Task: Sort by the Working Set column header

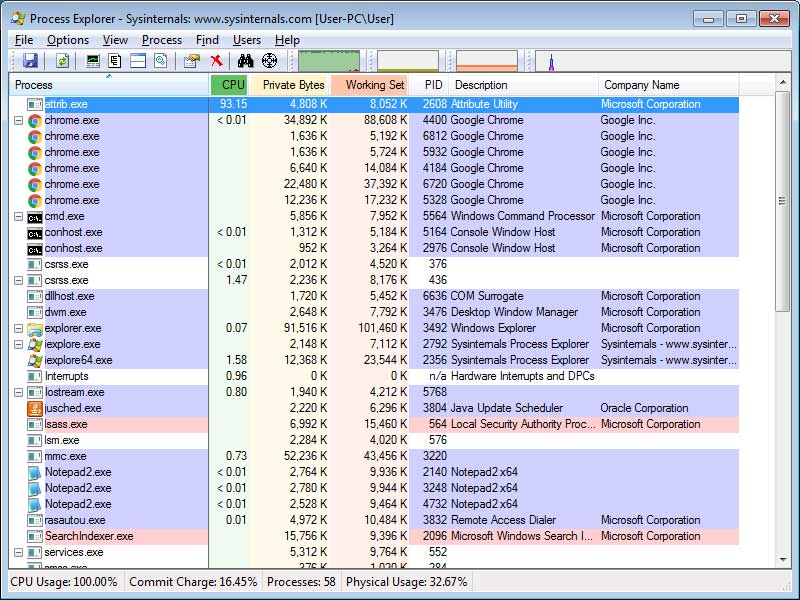Action: coord(370,85)
